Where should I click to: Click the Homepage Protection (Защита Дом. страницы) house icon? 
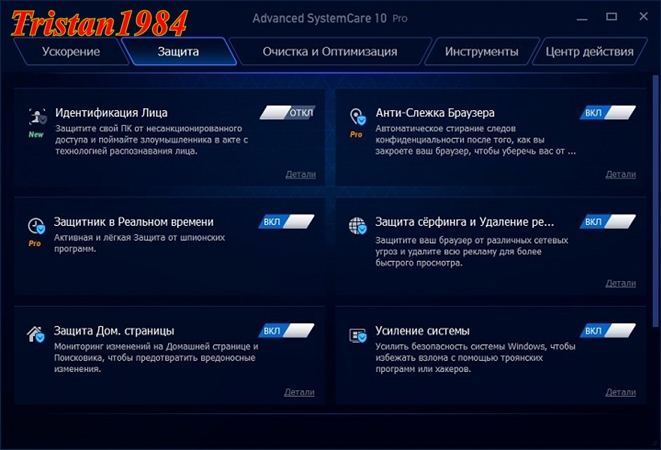tap(37, 334)
